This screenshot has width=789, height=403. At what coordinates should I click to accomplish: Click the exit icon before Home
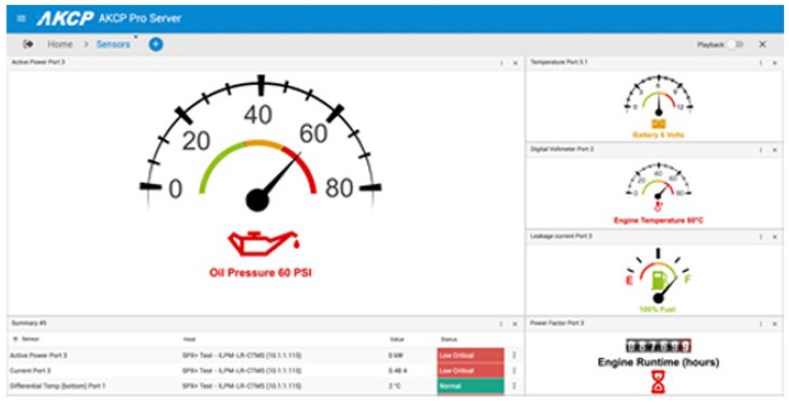[28, 44]
